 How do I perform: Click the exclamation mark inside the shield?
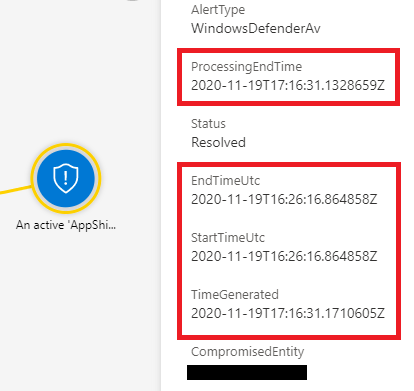[x=66, y=177]
